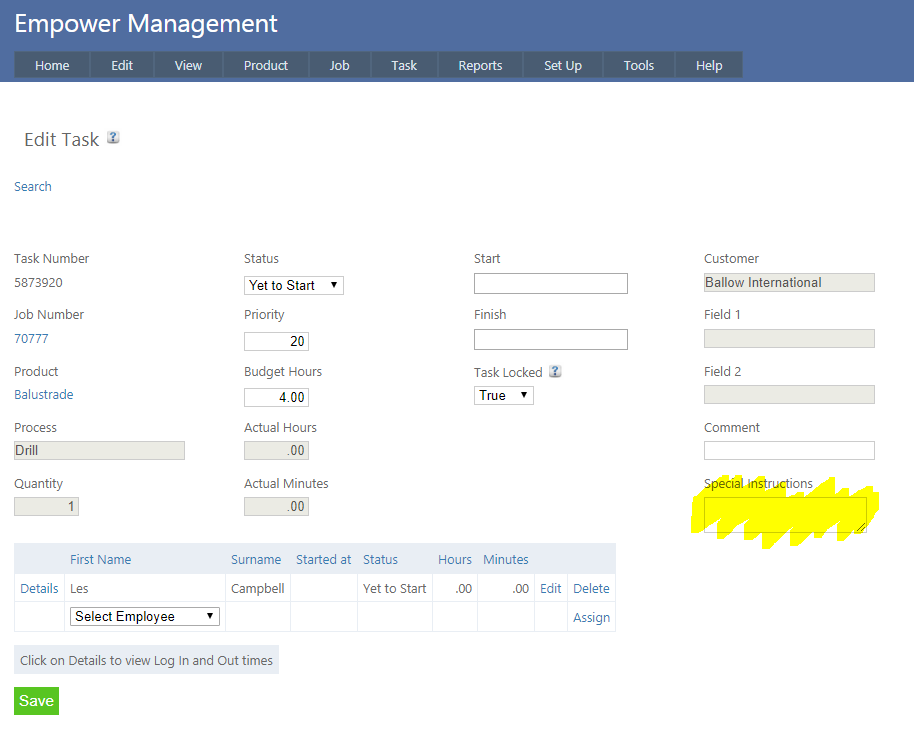Open the Product menu

(x=266, y=65)
